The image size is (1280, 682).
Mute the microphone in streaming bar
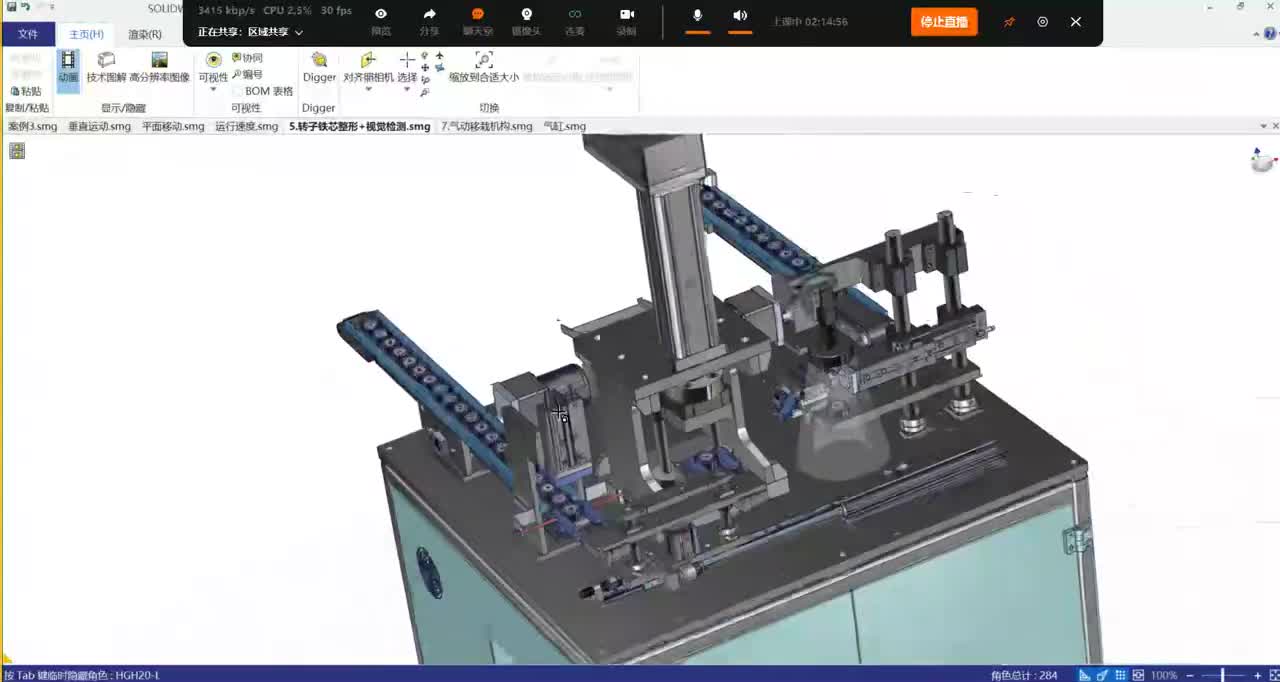pyautogui.click(x=698, y=15)
